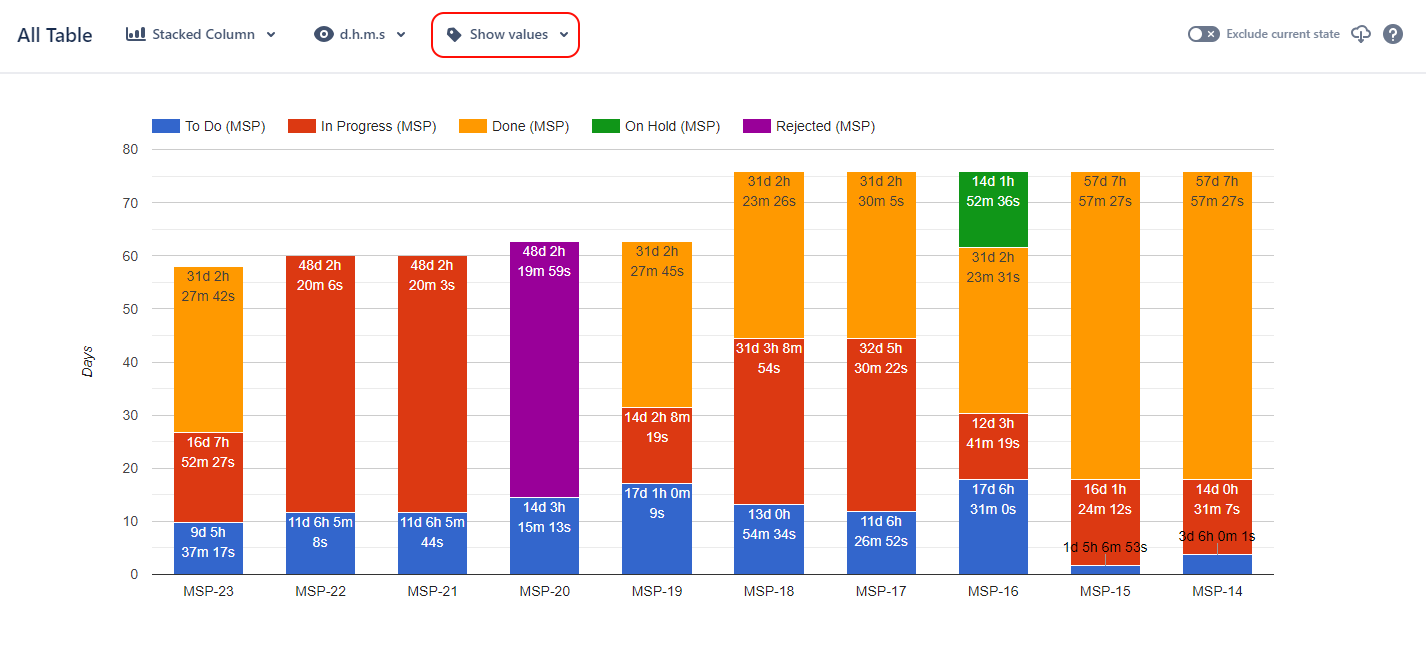The width and height of the screenshot is (1426, 659).
Task: Click the tag icon beside Show values
Action: tap(454, 34)
